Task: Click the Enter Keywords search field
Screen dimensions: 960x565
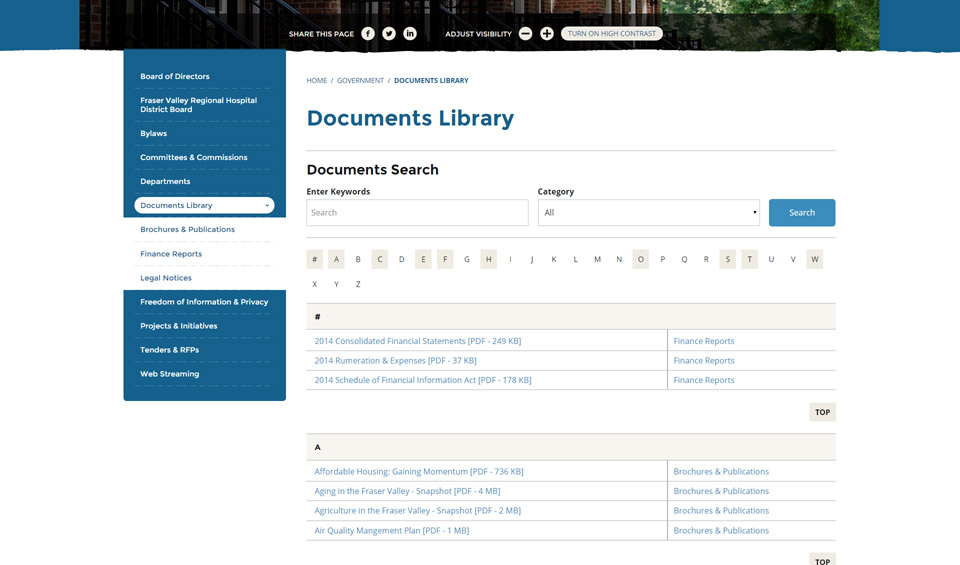Action: coord(417,213)
